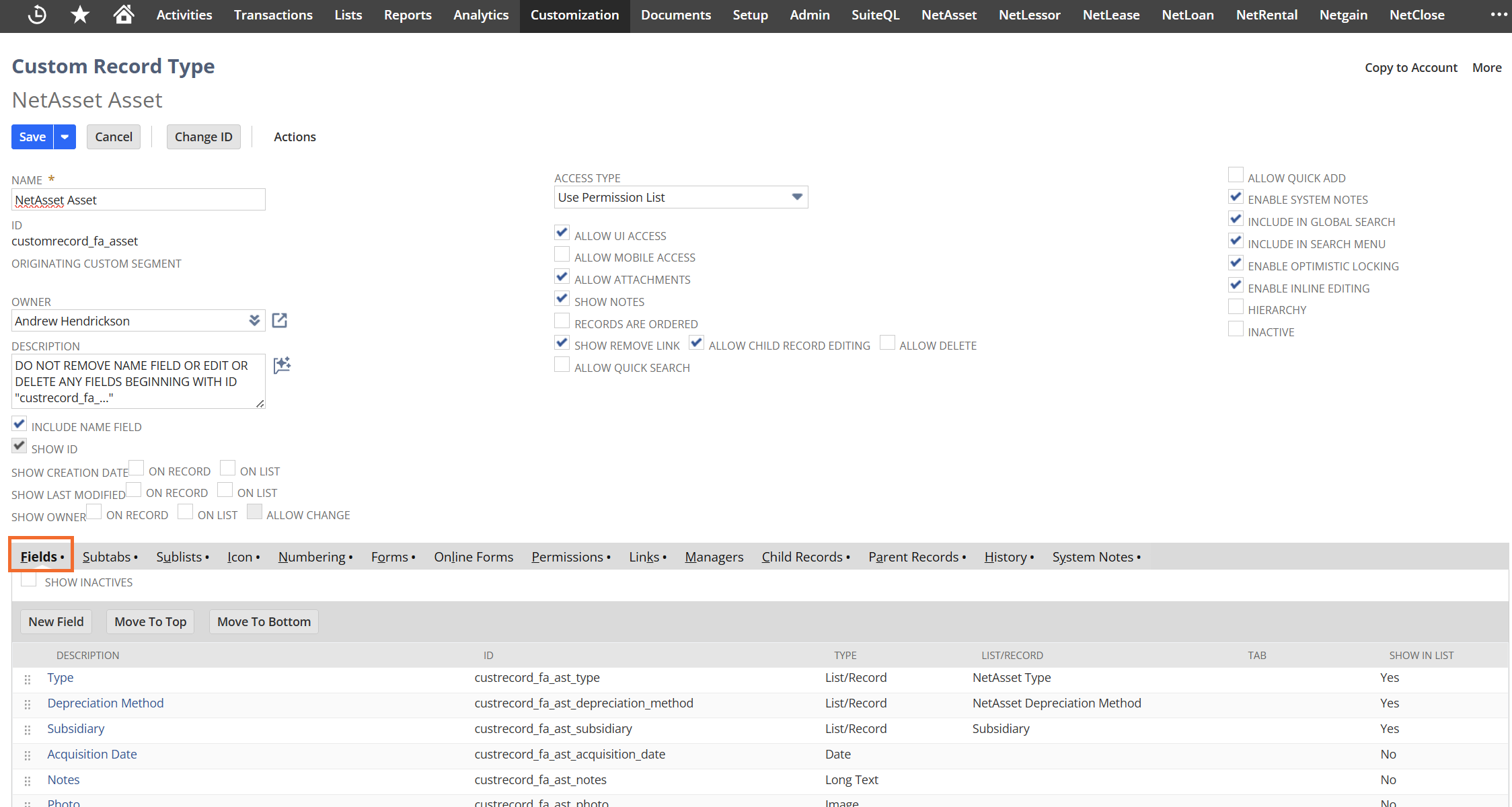Image resolution: width=1512 pixels, height=807 pixels.
Task: Check Show Creation Date On Record
Action: [136, 469]
